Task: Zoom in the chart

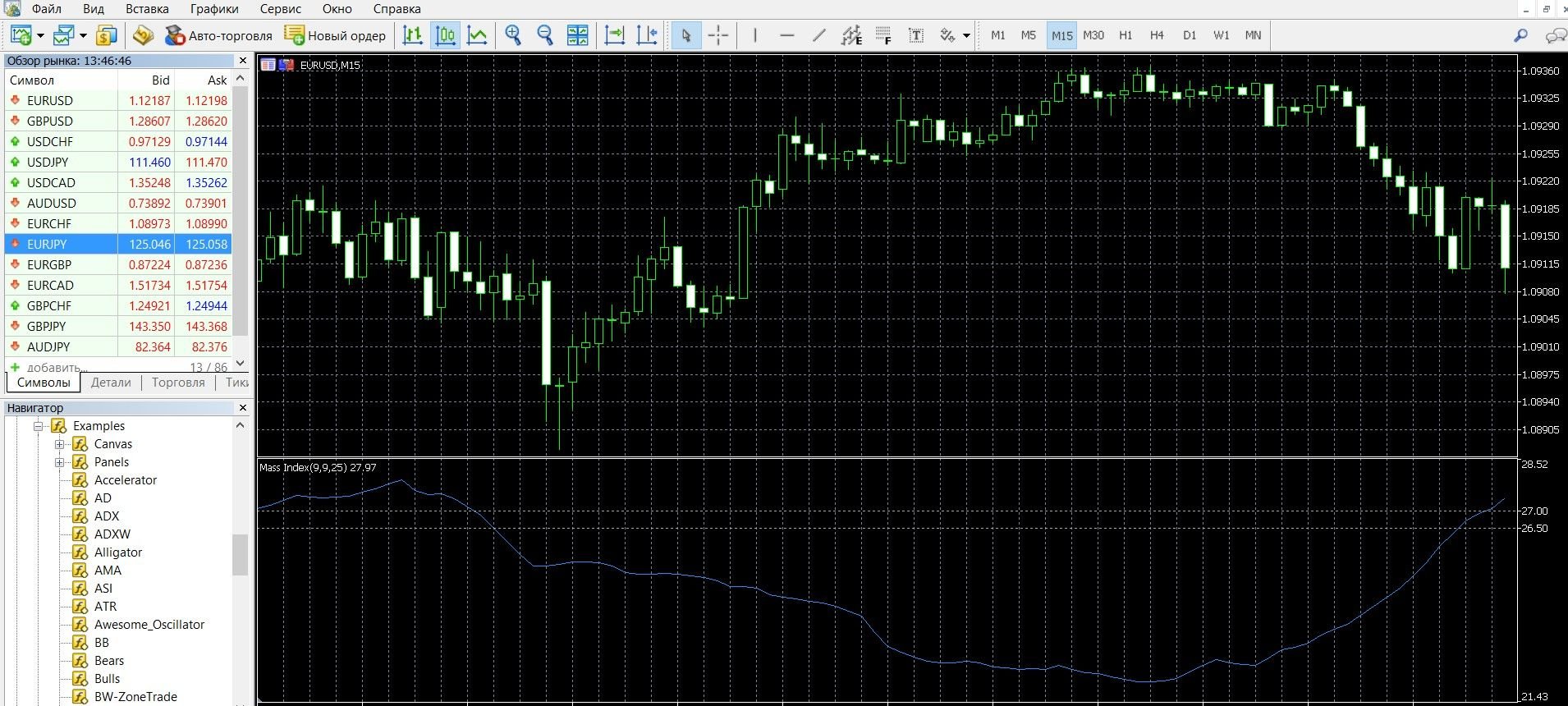Action: 513,35
